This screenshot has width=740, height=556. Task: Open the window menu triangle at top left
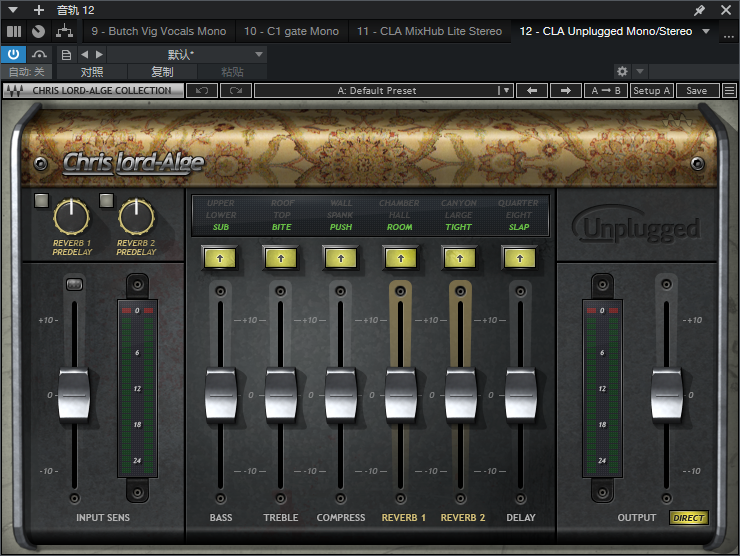[13, 10]
